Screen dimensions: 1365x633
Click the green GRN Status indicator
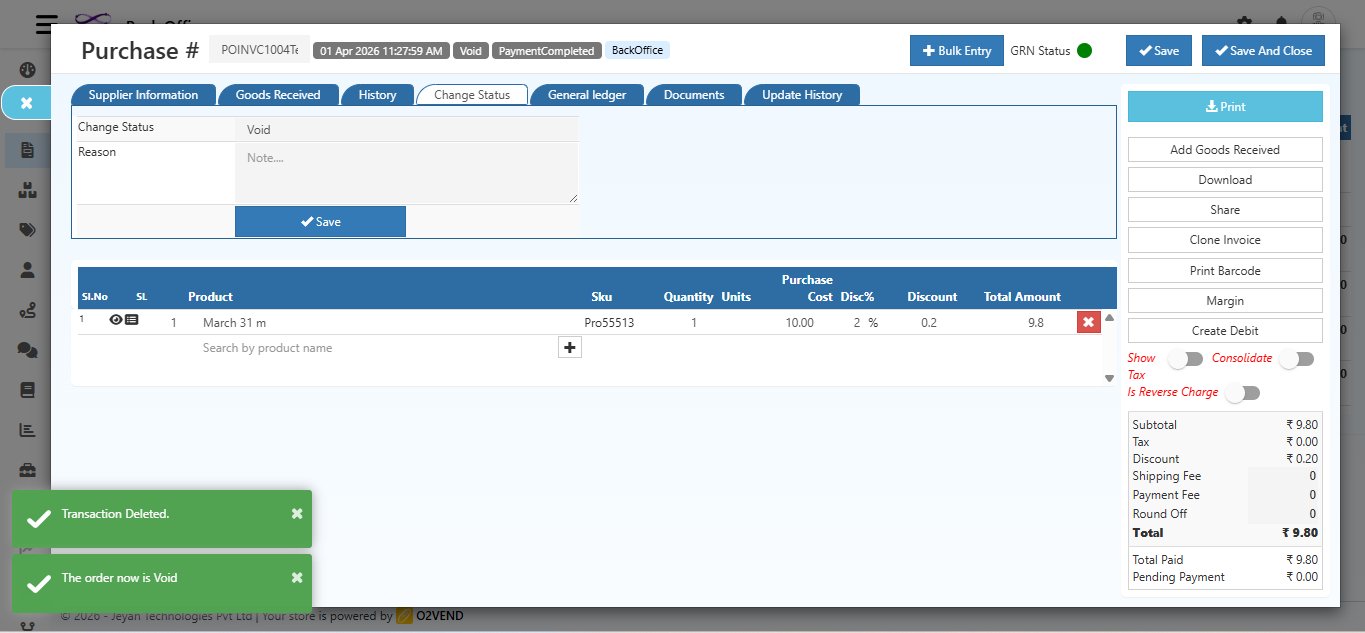[x=1084, y=51]
